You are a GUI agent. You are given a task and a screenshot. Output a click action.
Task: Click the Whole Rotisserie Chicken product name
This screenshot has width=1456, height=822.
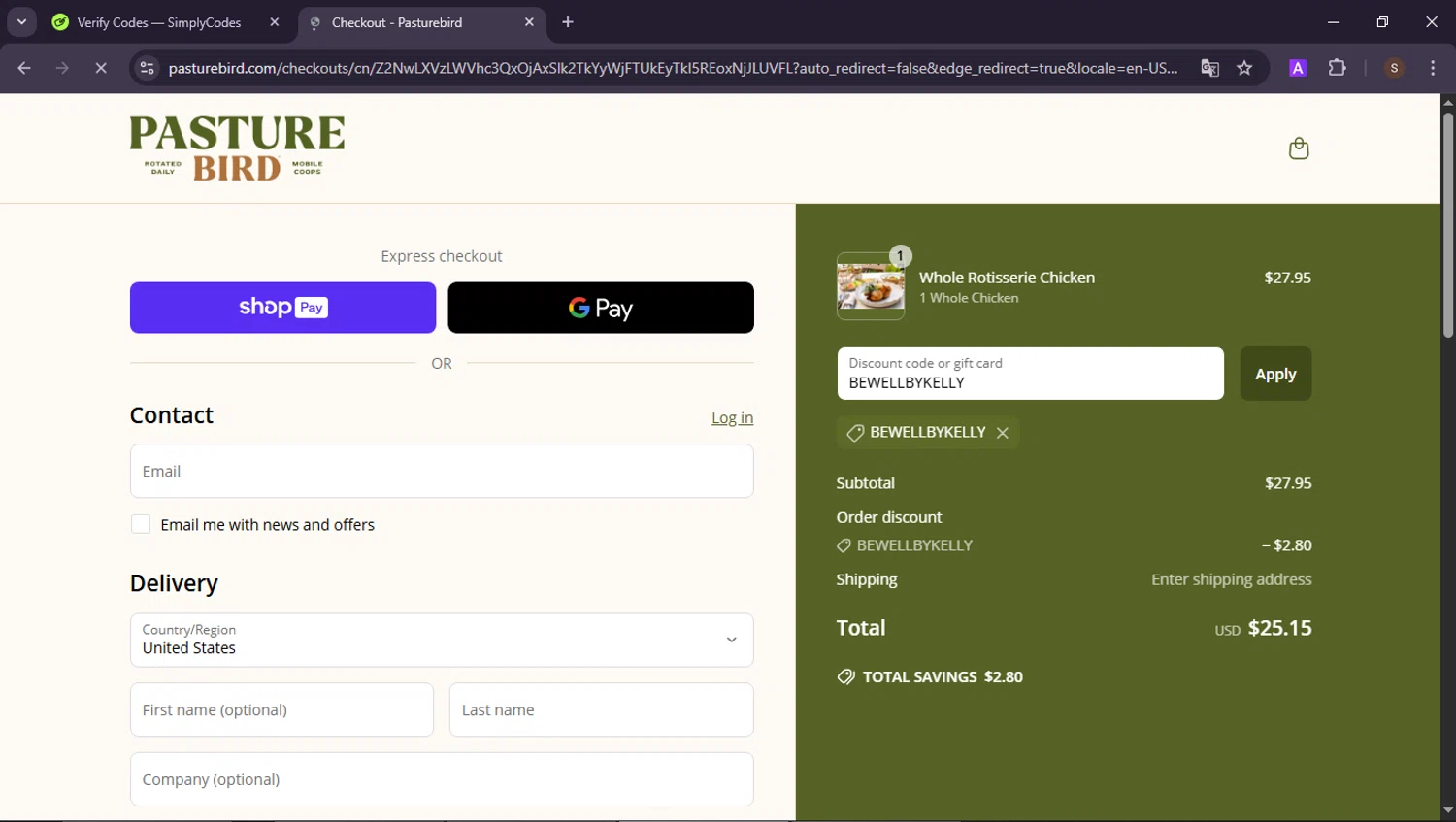coord(1007,278)
